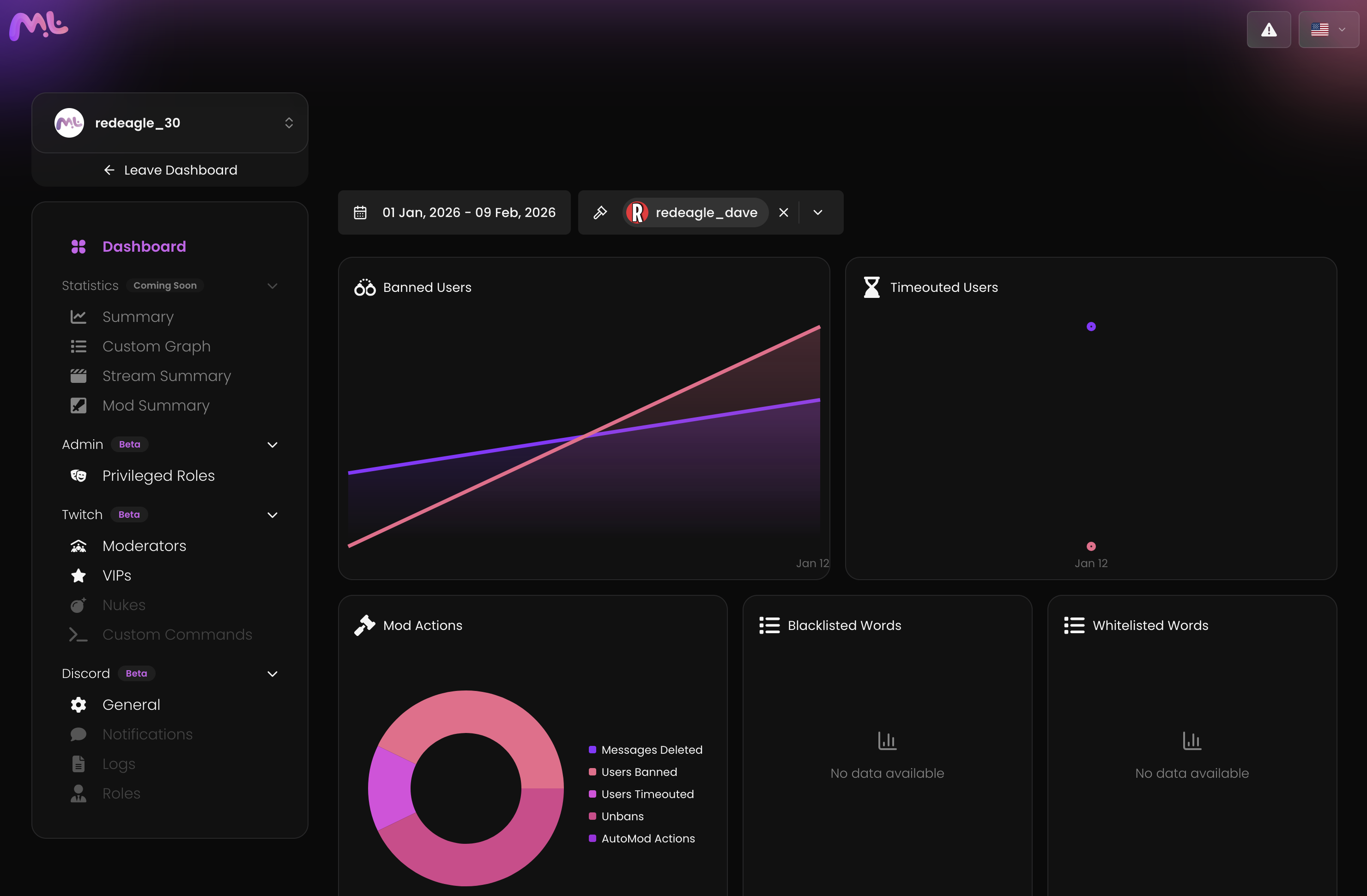Screen dimensions: 1367x896
Task: Collapse the Admin section chevron
Action: (x=272, y=445)
